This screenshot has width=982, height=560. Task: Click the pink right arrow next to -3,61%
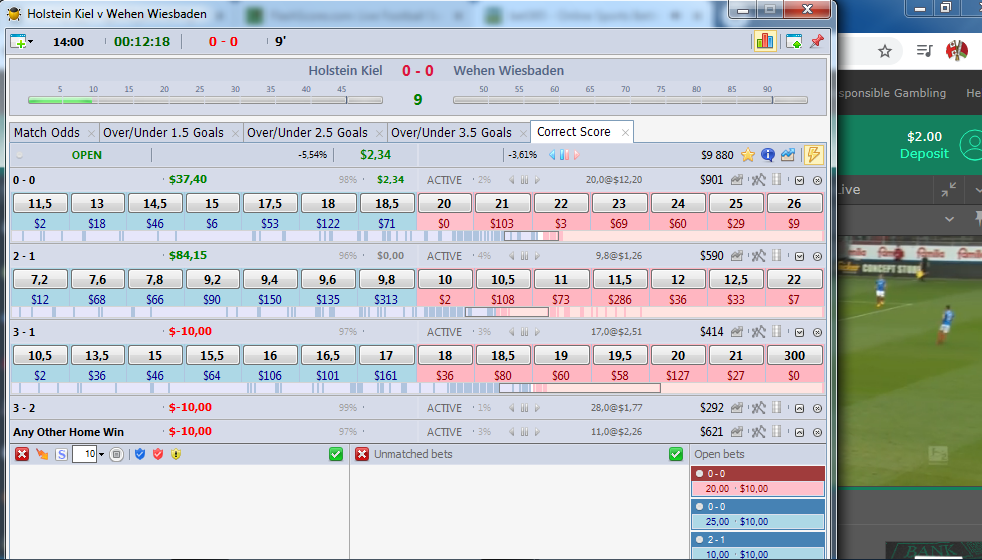point(576,155)
